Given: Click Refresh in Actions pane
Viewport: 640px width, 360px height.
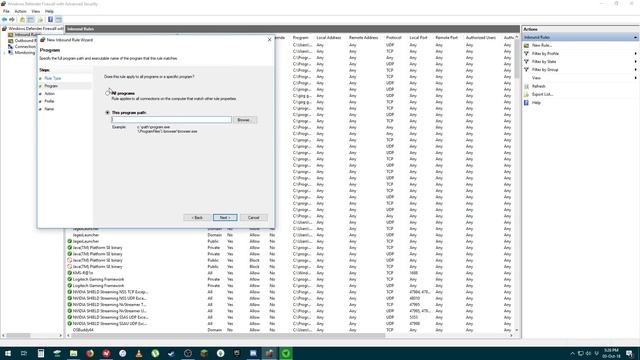Looking at the screenshot, I should click(538, 86).
